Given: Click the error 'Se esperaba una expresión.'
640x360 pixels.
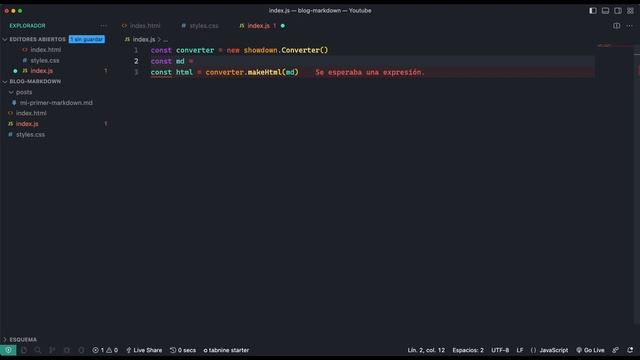Looking at the screenshot, I should (370, 72).
